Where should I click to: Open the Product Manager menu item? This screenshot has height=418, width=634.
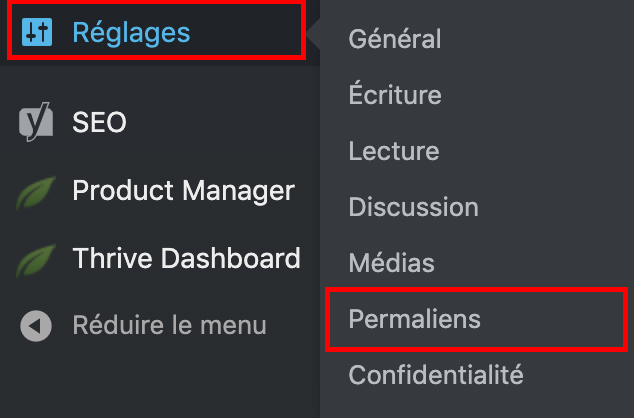(x=183, y=190)
